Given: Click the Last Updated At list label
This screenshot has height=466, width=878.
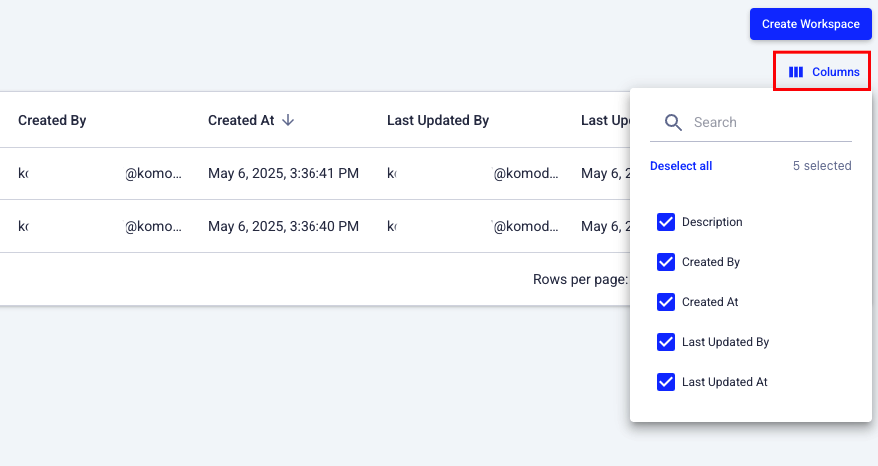Looking at the screenshot, I should tap(725, 382).
